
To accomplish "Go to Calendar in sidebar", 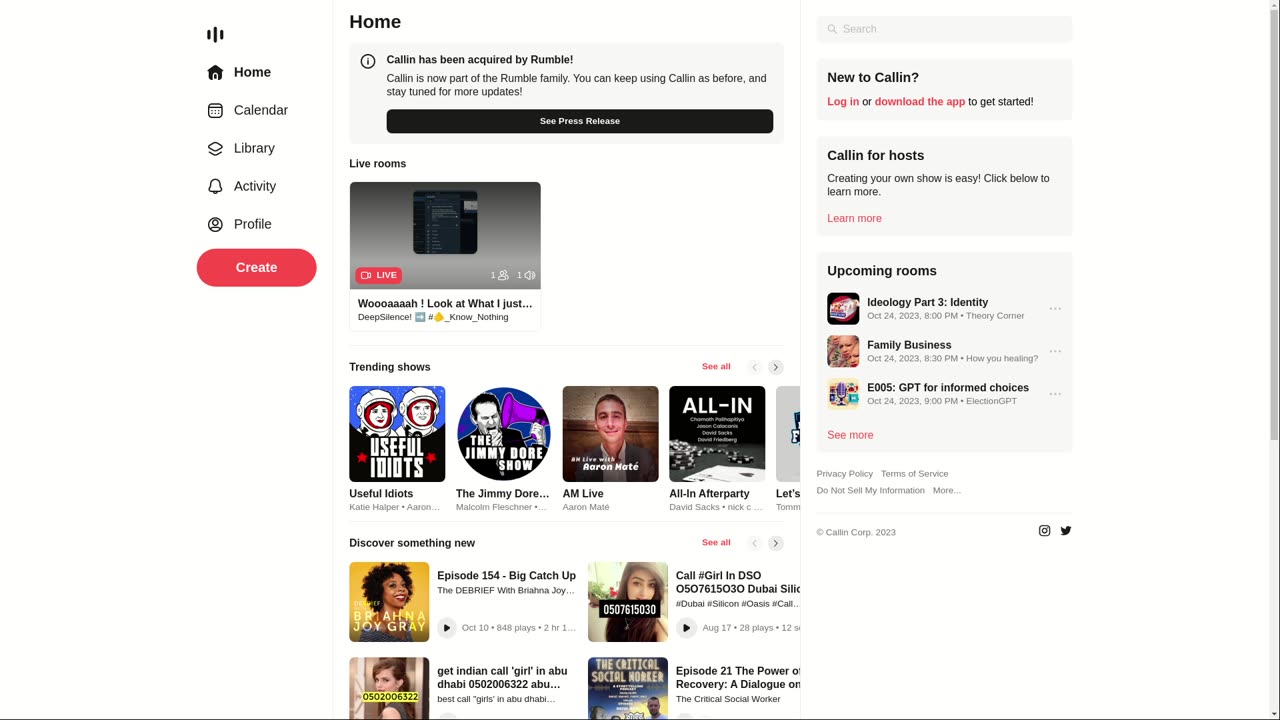I will [x=261, y=110].
